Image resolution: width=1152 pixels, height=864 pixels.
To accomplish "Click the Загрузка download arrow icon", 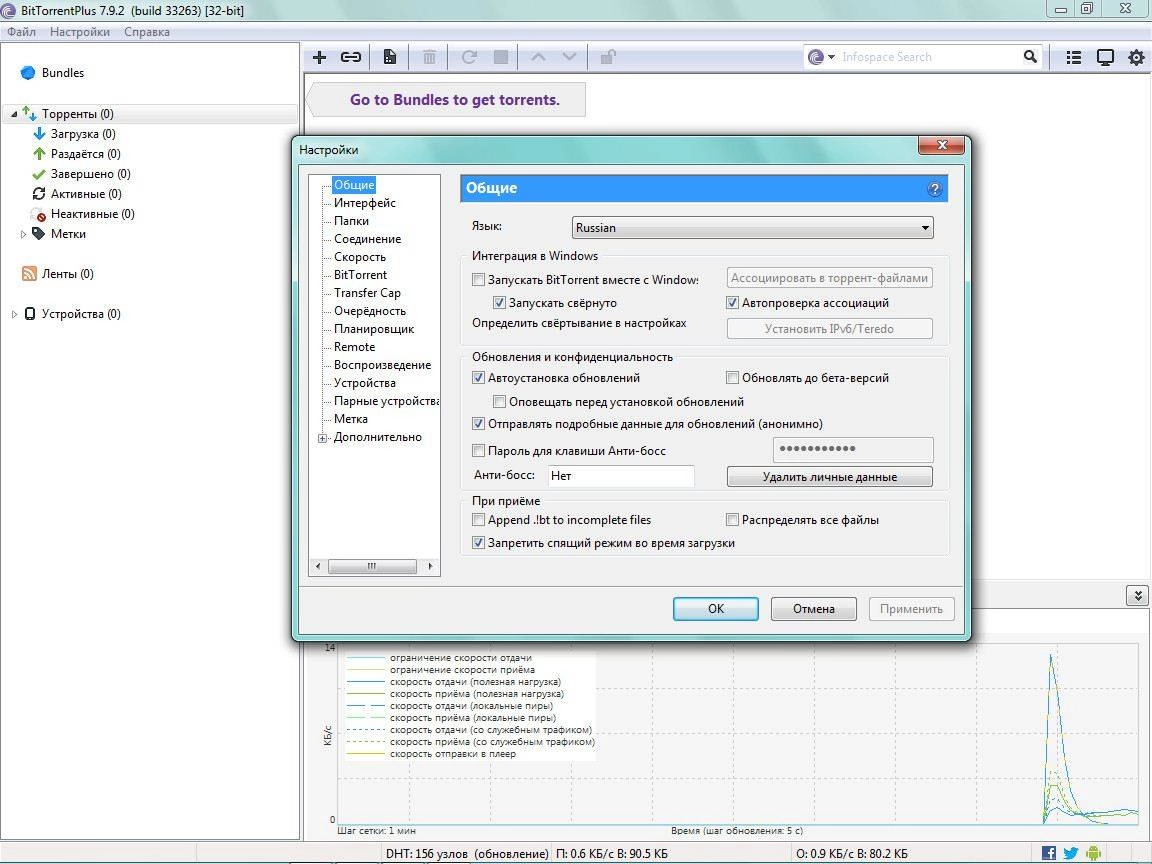I will (40, 134).
